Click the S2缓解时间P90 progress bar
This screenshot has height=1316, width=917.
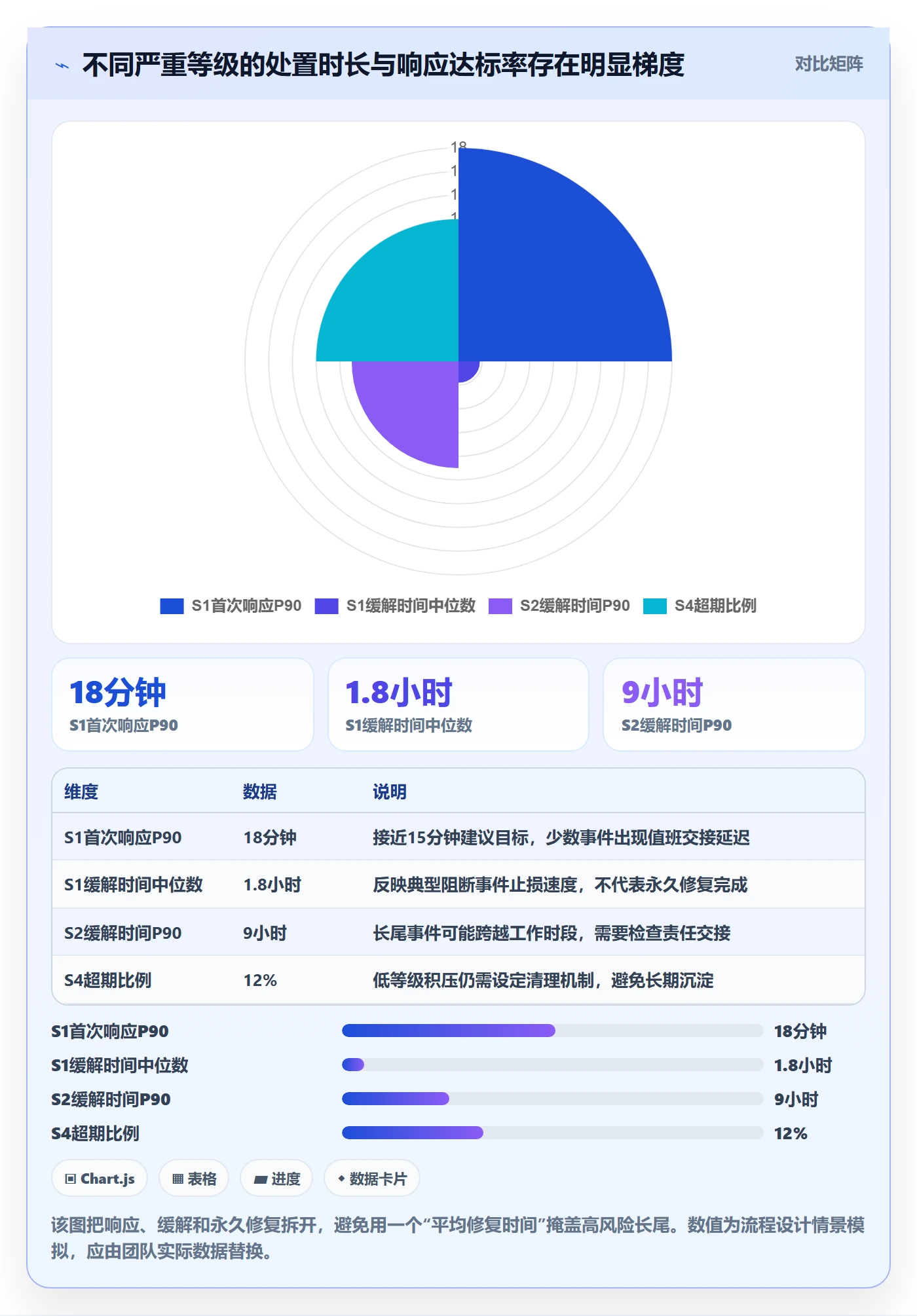(x=552, y=1099)
